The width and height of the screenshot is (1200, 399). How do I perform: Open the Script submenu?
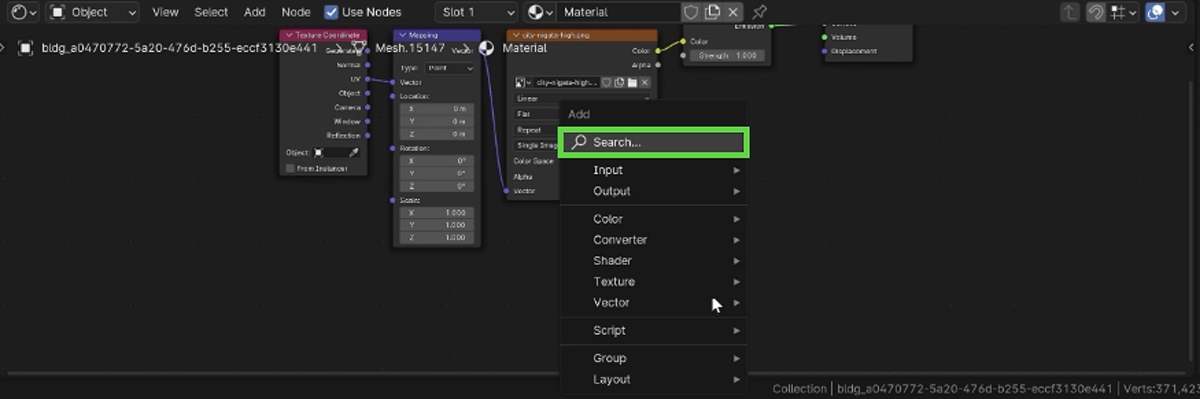coord(654,330)
